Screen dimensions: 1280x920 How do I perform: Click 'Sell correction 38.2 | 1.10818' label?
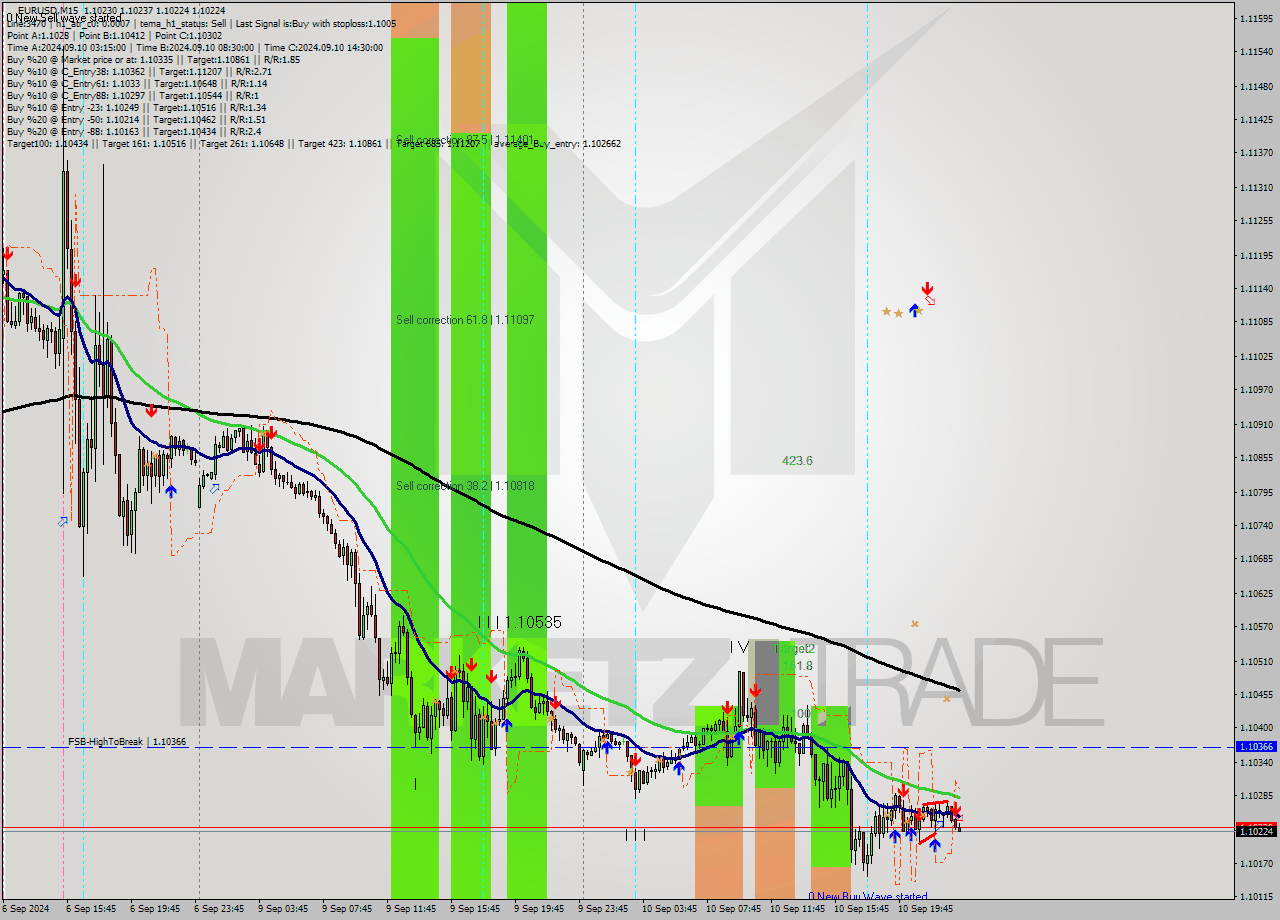click(465, 486)
